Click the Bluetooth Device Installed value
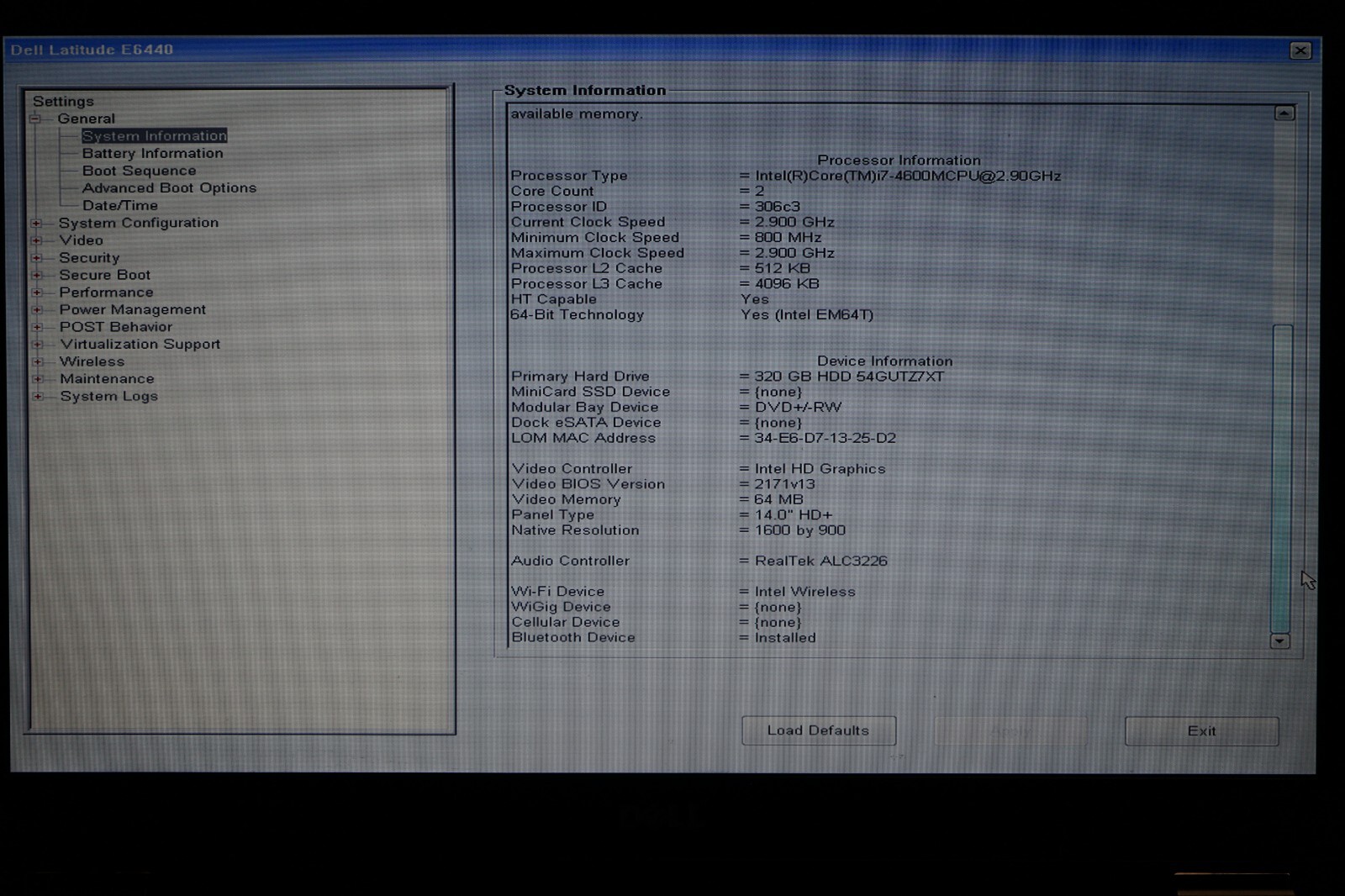The image size is (1345, 896). 785,638
